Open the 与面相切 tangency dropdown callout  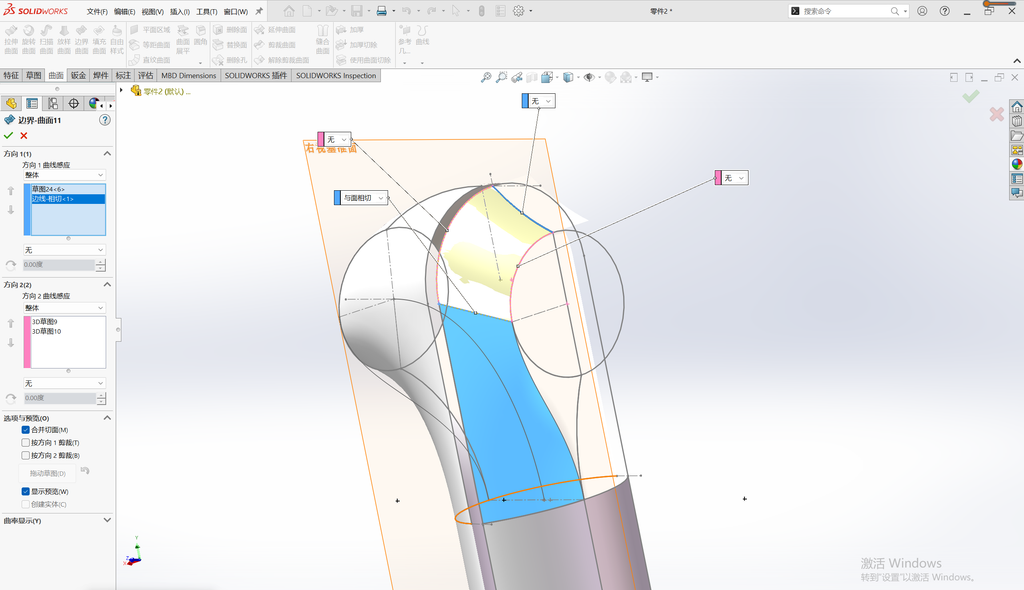(x=361, y=198)
